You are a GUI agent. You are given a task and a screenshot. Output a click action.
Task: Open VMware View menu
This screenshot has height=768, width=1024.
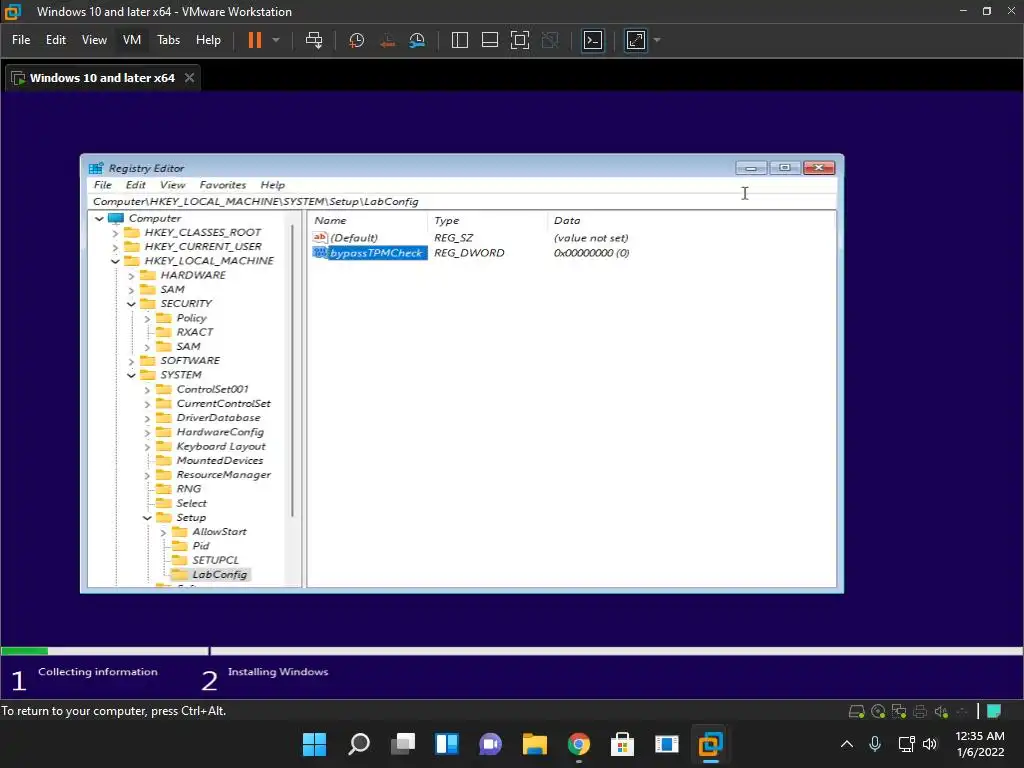pyautogui.click(x=94, y=40)
